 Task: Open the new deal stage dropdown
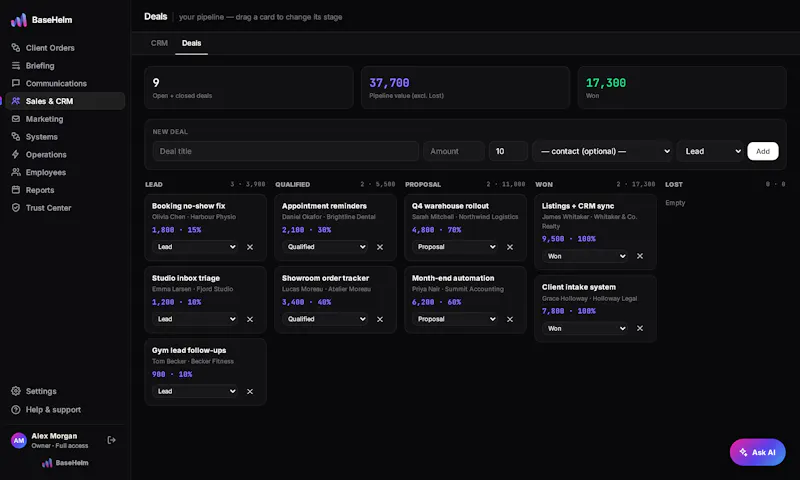(710, 151)
